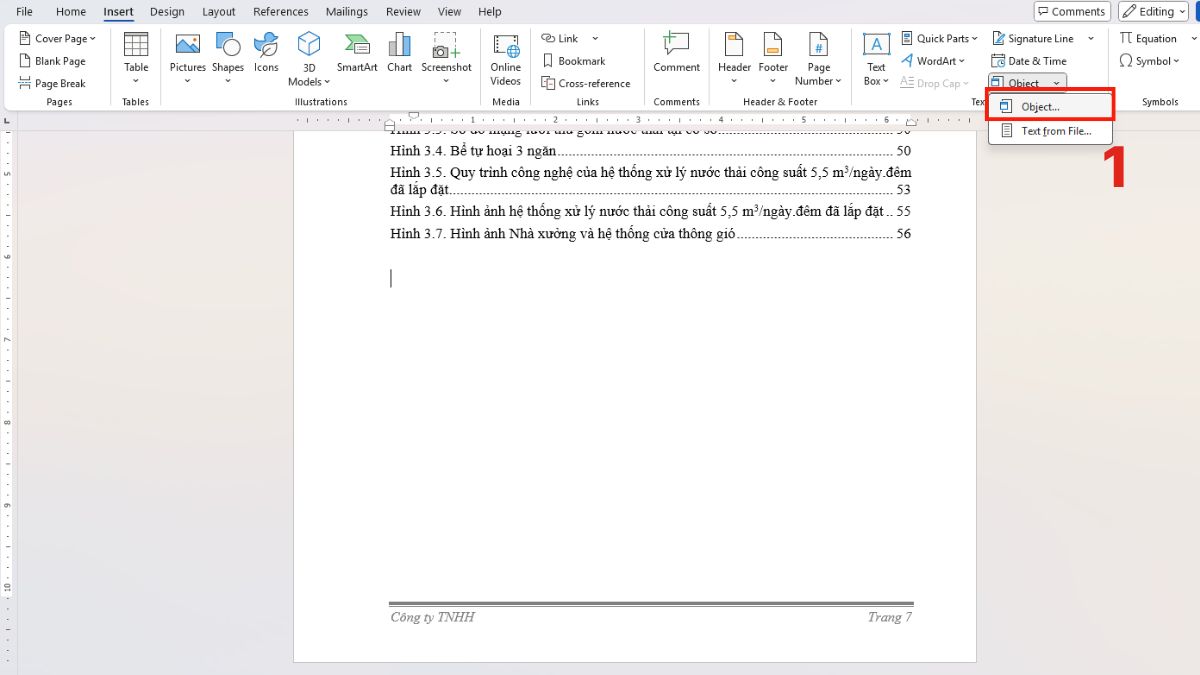Insert a SmartArt graphic
The height and width of the screenshot is (675, 1200).
tap(356, 57)
